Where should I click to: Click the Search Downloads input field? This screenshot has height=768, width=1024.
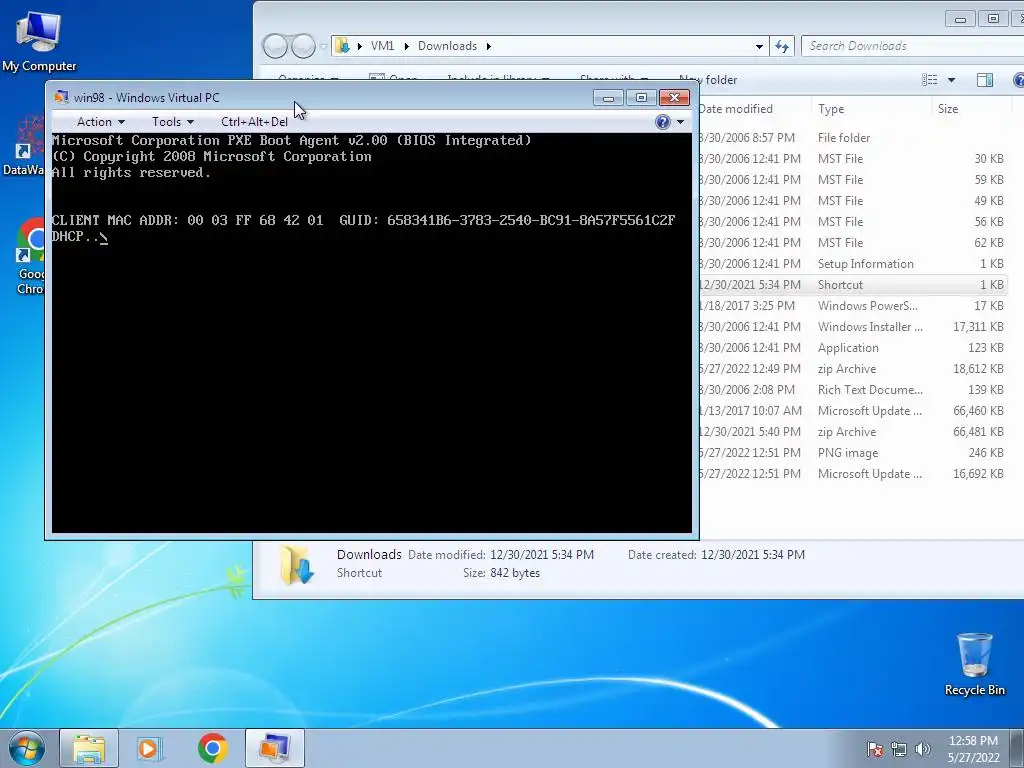click(x=914, y=46)
